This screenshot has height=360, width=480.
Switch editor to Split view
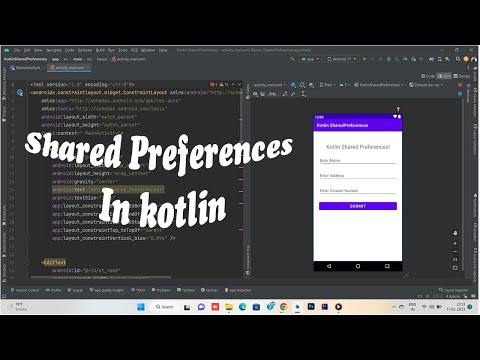[x=444, y=76]
